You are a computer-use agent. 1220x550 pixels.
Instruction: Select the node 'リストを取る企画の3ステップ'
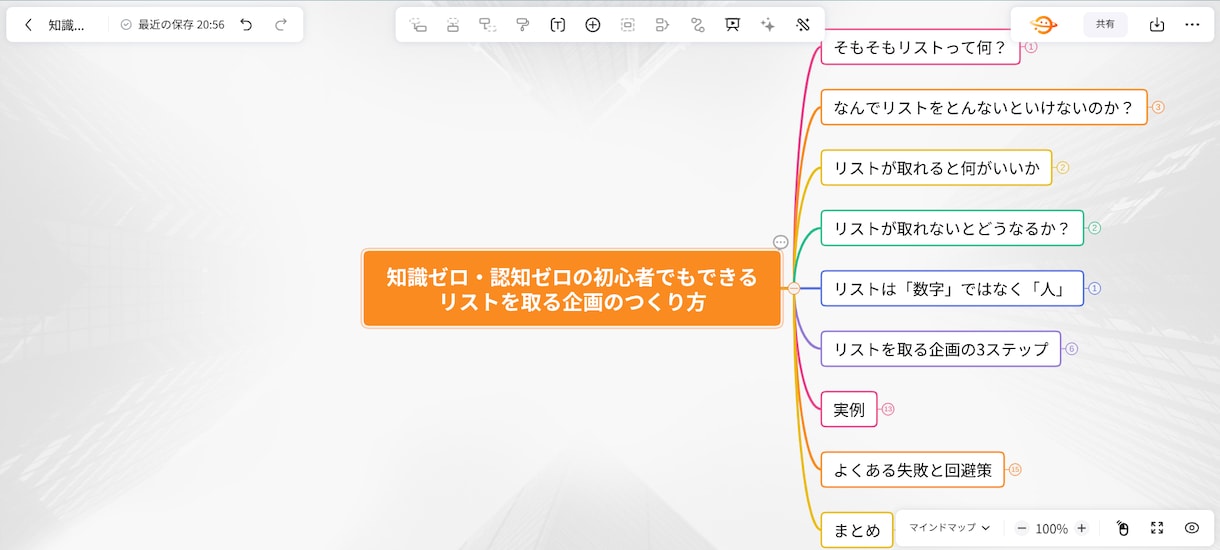[941, 348]
